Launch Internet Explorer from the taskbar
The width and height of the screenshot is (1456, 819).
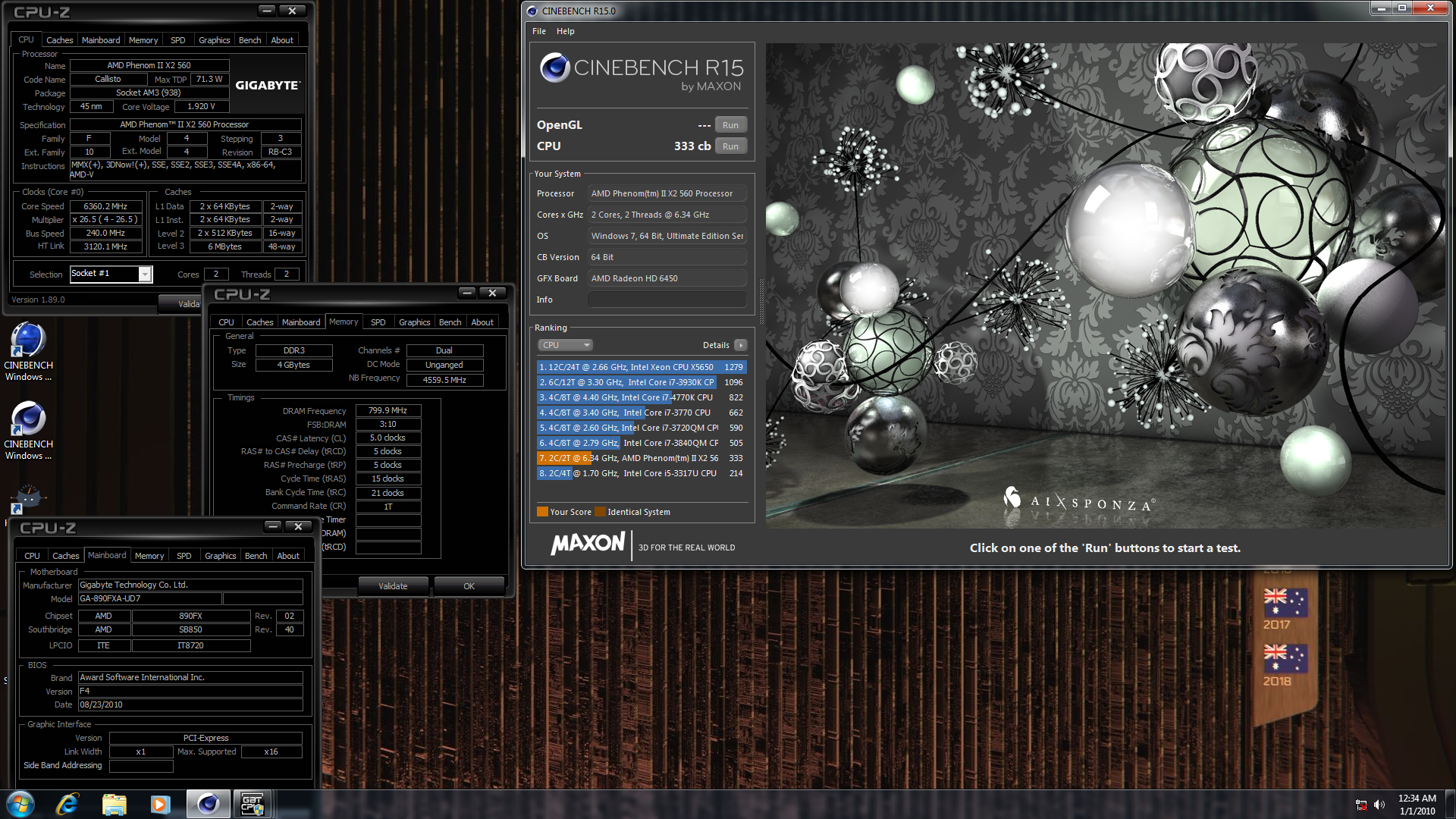[x=67, y=804]
